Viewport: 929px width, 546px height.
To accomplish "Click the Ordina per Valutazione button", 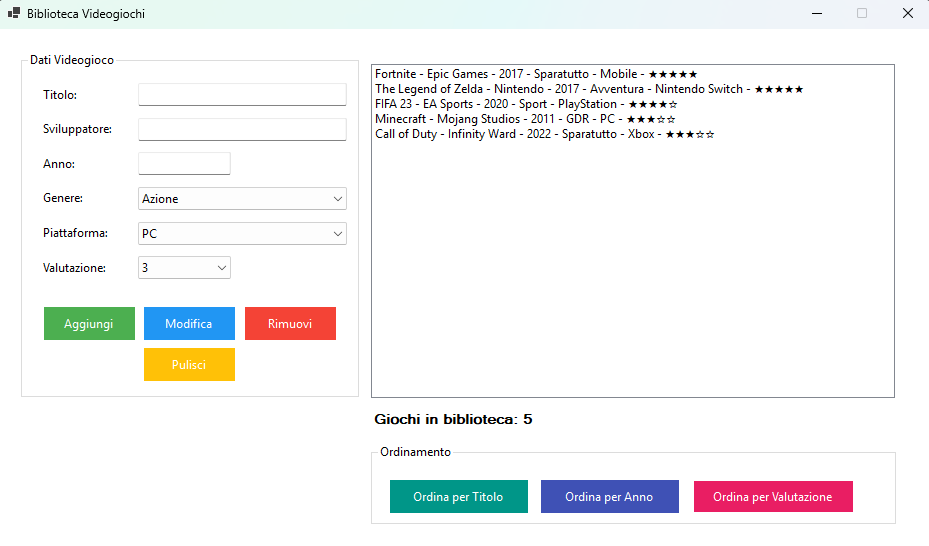I will tap(773, 496).
